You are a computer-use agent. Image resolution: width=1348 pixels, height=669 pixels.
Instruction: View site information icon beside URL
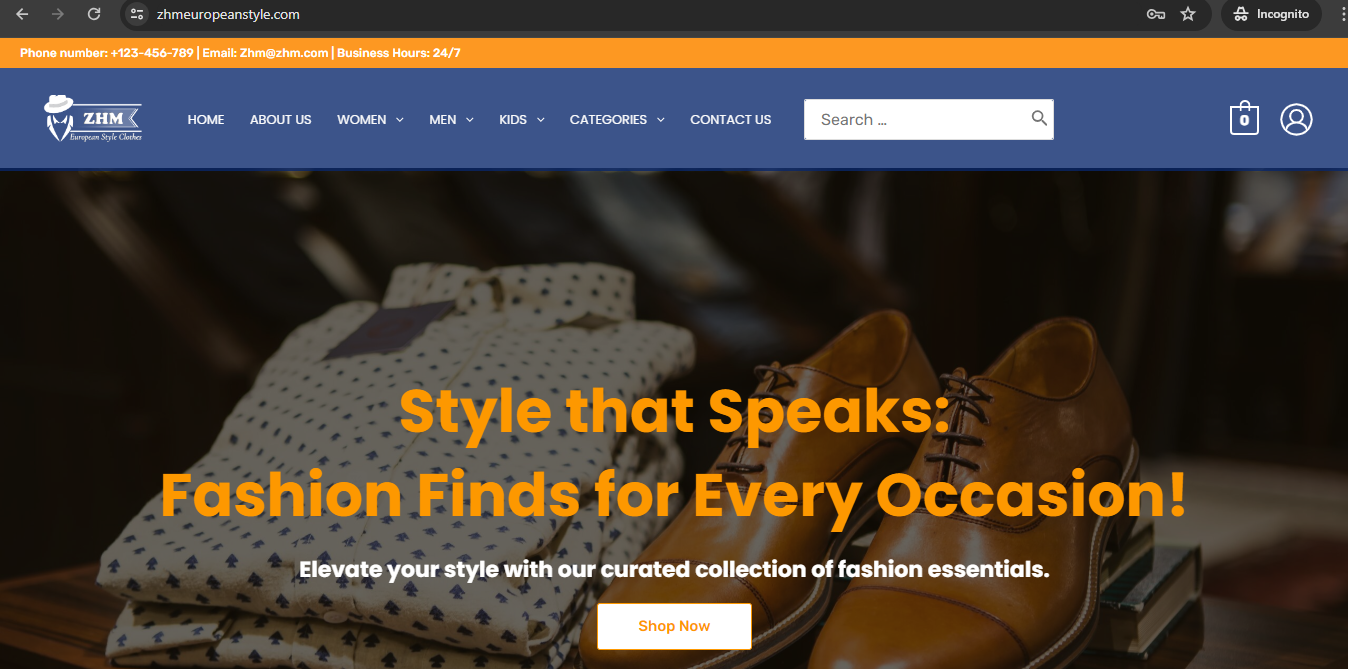pyautogui.click(x=138, y=14)
